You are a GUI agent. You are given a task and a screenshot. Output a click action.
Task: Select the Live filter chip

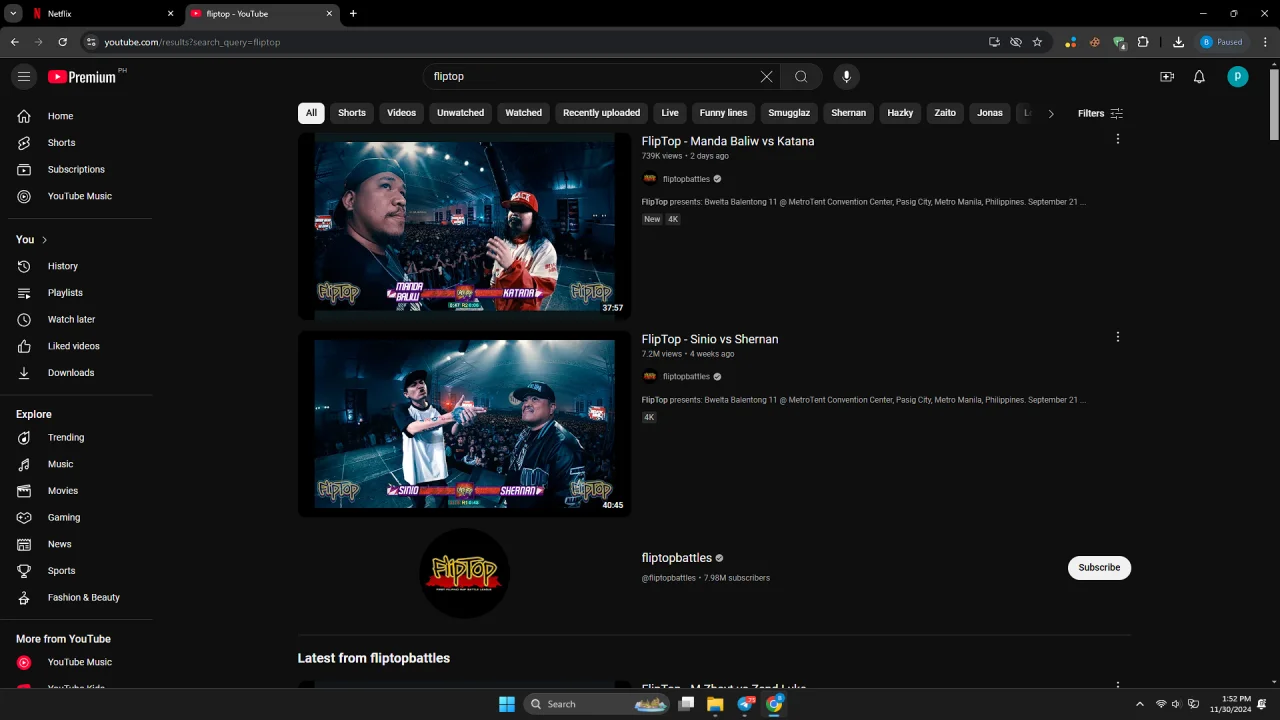coord(670,113)
